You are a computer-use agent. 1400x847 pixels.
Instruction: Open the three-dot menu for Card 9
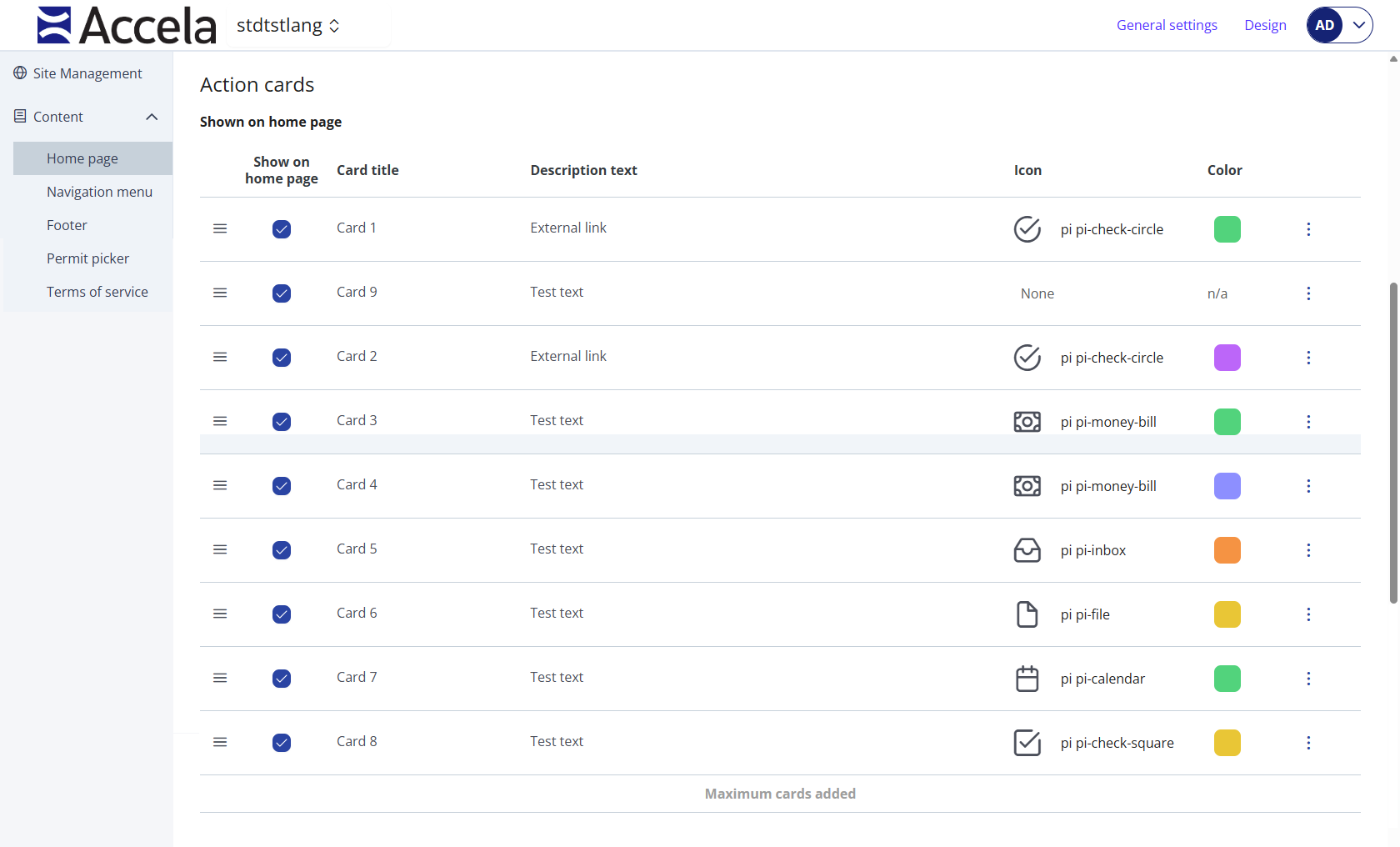[1308, 293]
